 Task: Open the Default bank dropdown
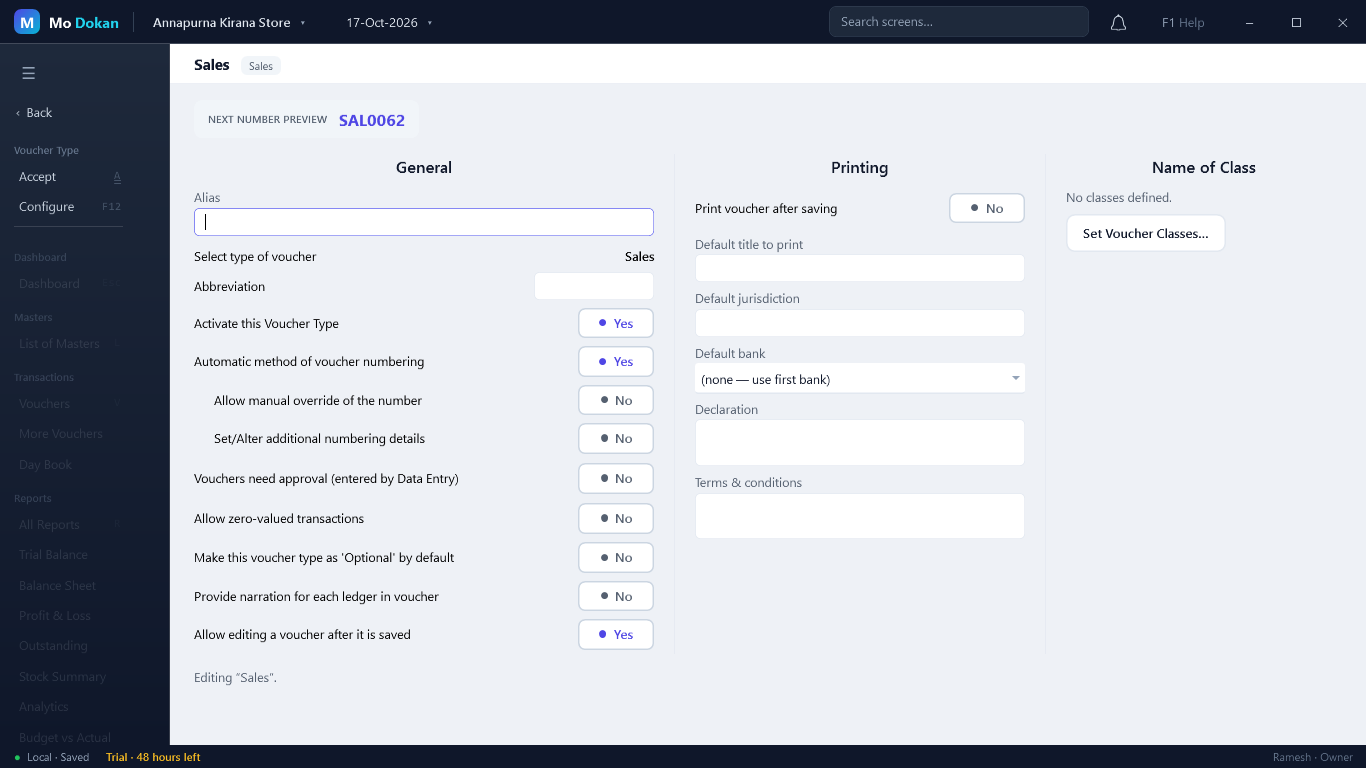tap(860, 379)
